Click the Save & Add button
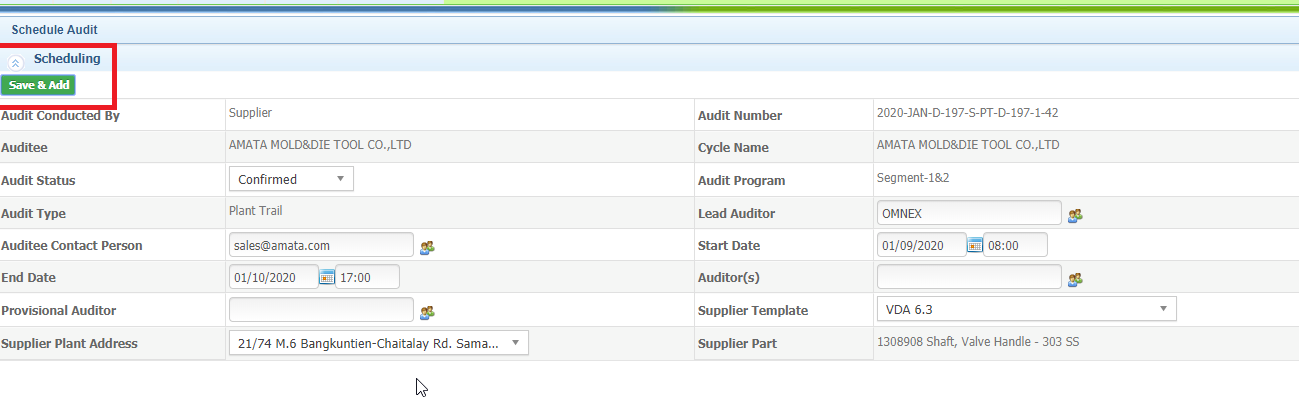Viewport: 1299px width, 412px height. pyautogui.click(x=39, y=85)
